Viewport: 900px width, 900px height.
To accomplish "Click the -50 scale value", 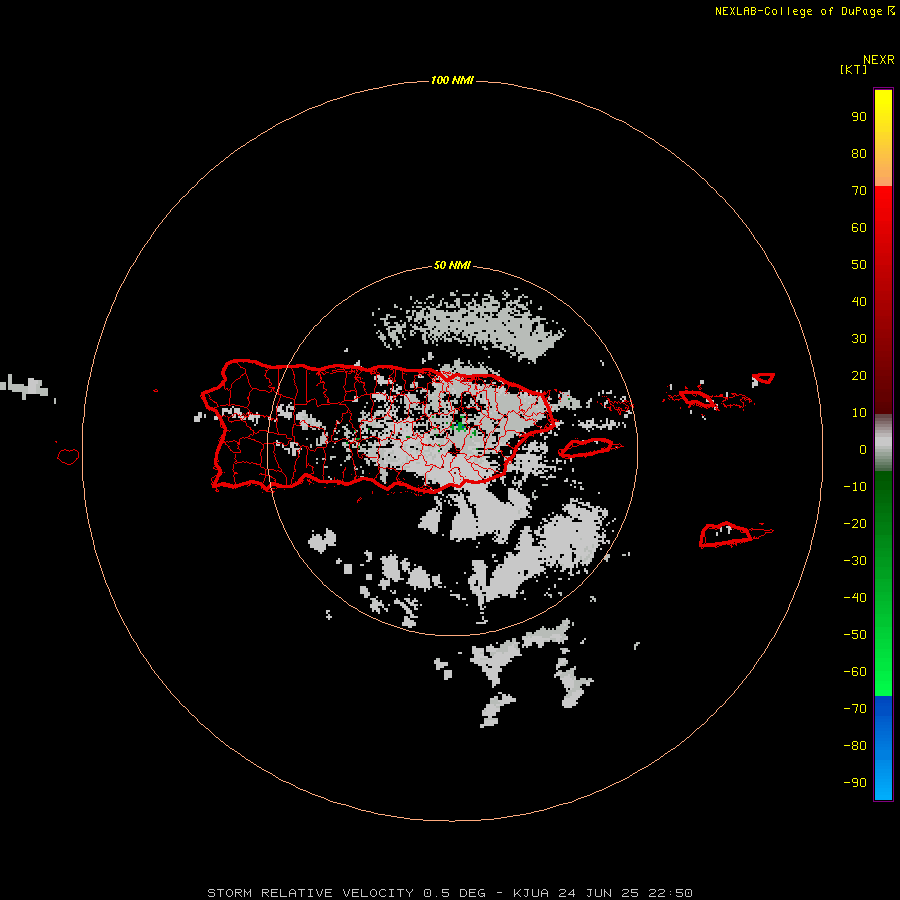I will pos(855,635).
